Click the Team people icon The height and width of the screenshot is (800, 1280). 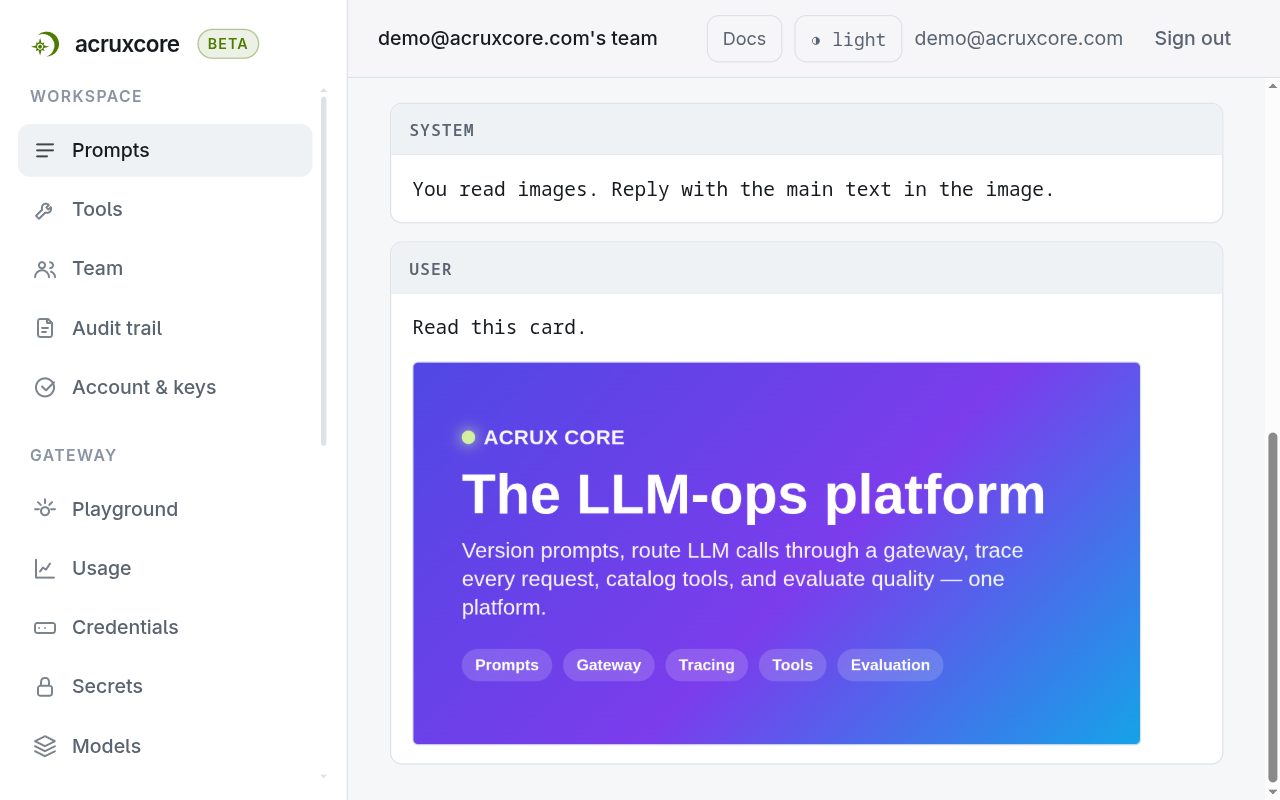[x=45, y=269]
